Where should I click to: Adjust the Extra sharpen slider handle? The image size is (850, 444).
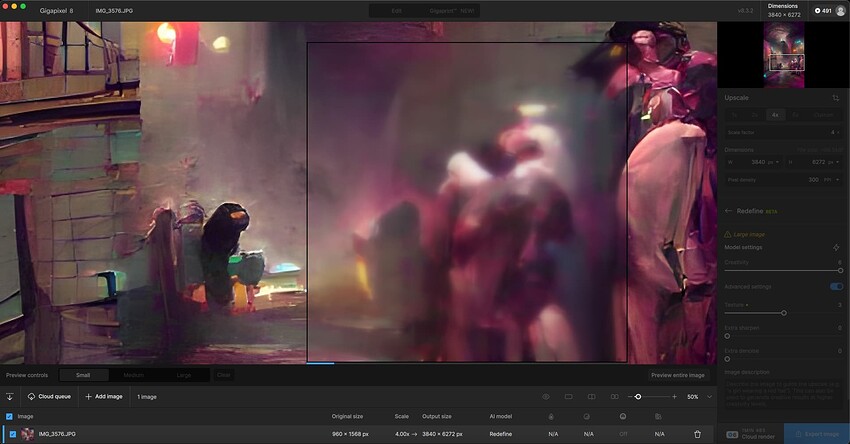point(727,336)
